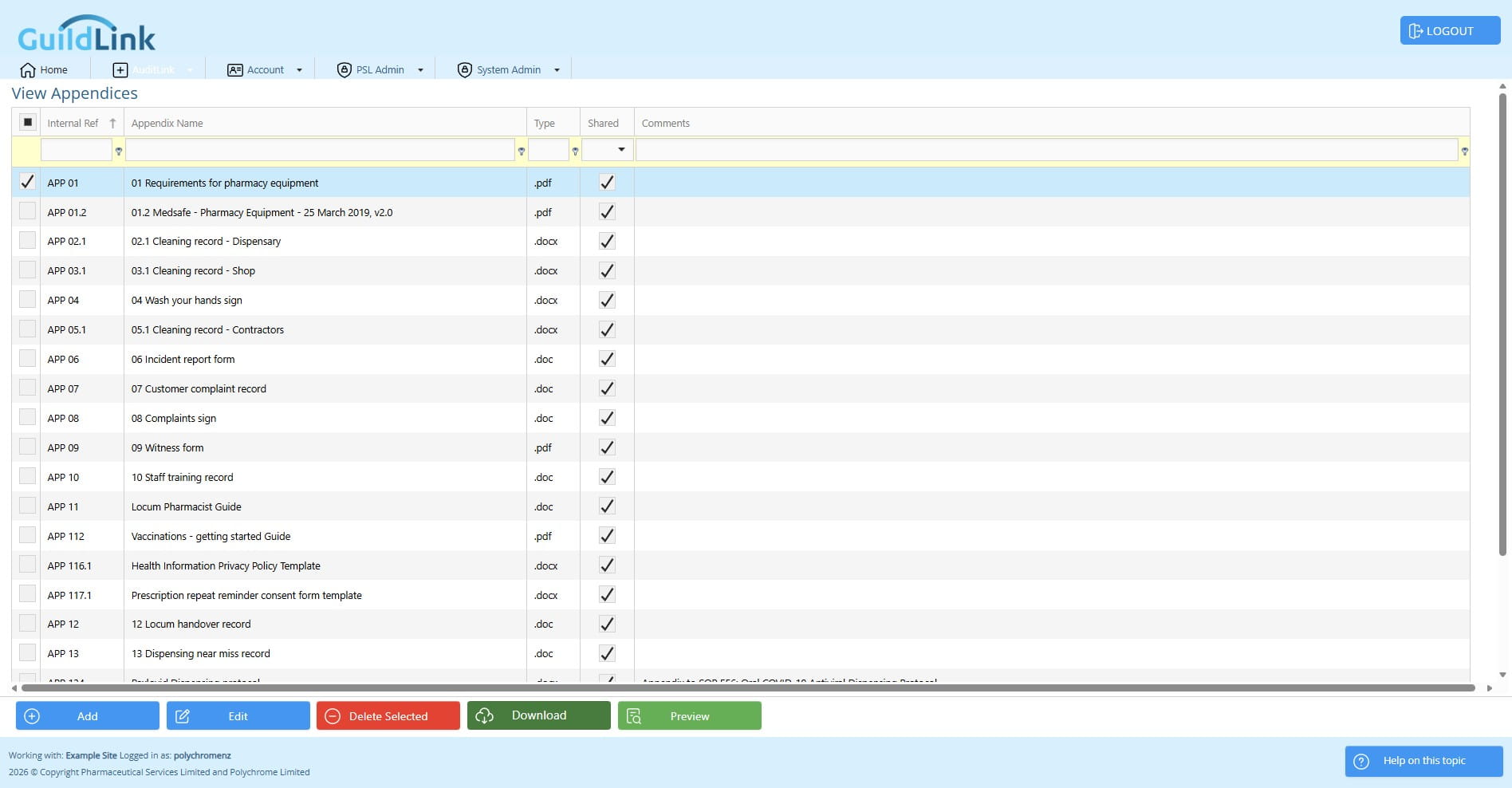1512x788 pixels.
Task: Select the APP 10 row checkbox
Action: click(28, 476)
